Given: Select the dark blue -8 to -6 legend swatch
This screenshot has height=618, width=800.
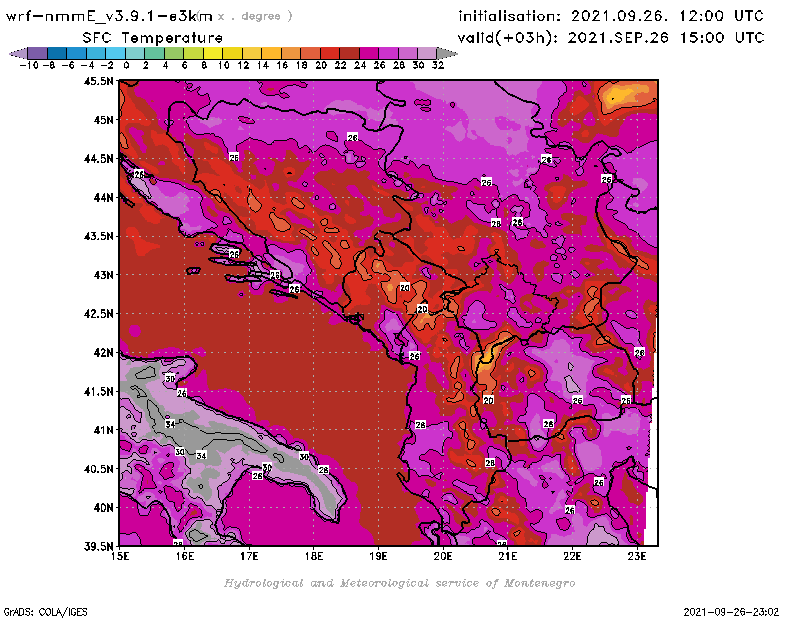Looking at the screenshot, I should 57,53.
